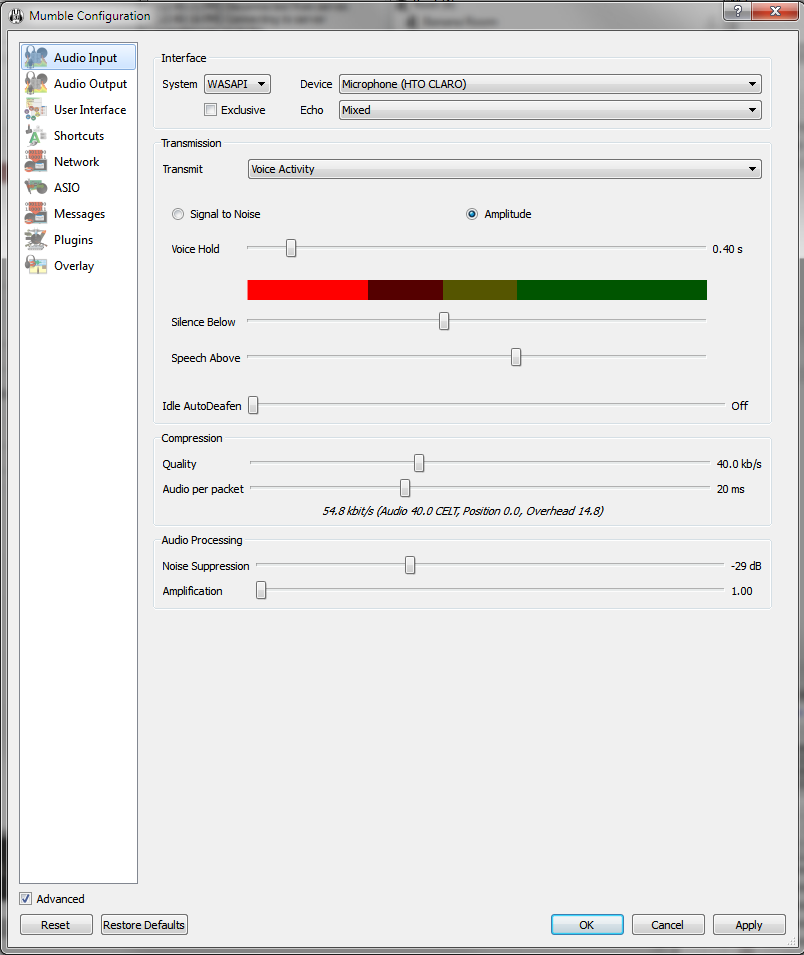
Task: Click the 1.00 amplification value
Action: (x=742, y=591)
